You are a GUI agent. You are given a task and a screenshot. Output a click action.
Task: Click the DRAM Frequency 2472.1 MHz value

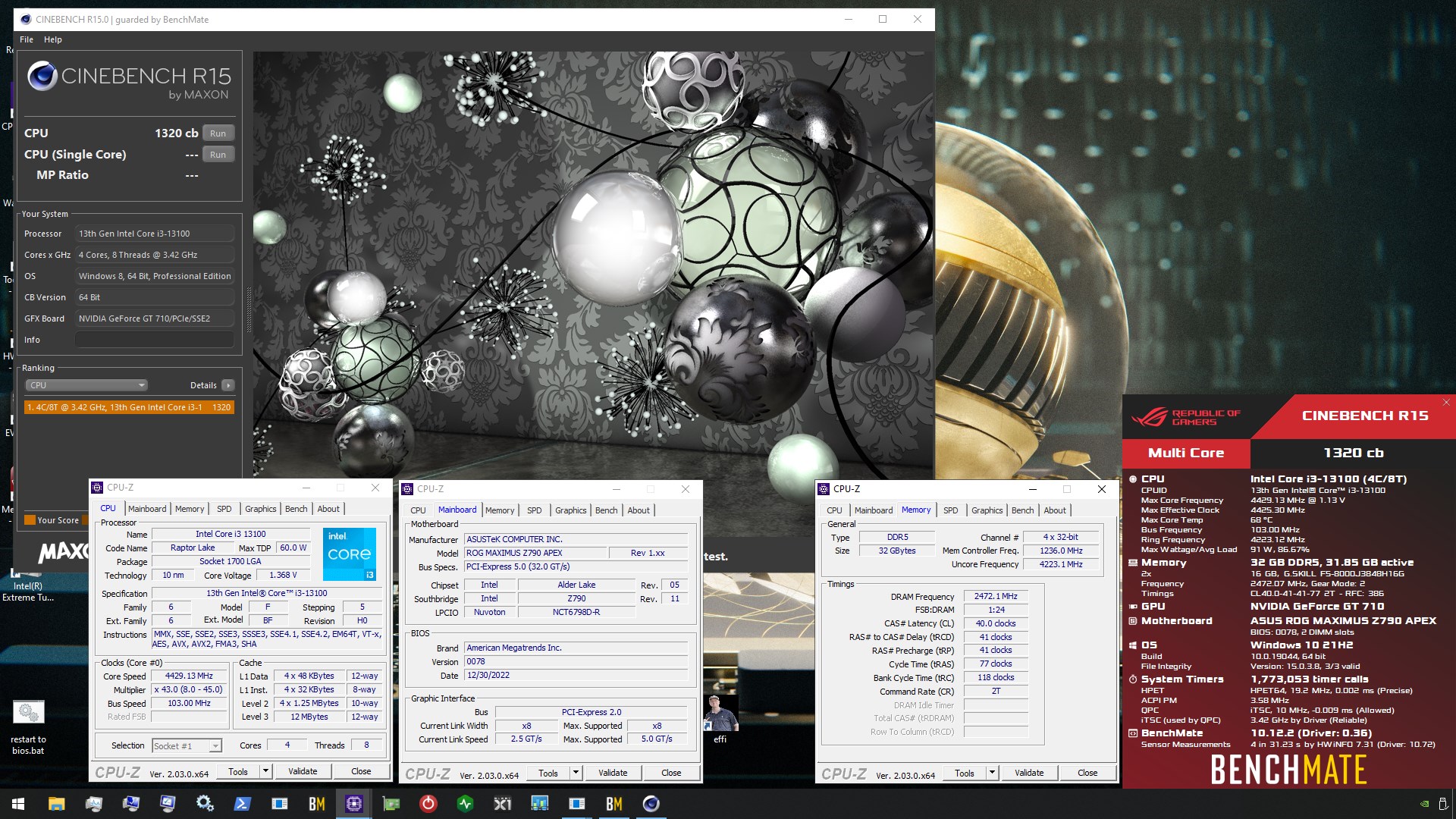pyautogui.click(x=996, y=597)
